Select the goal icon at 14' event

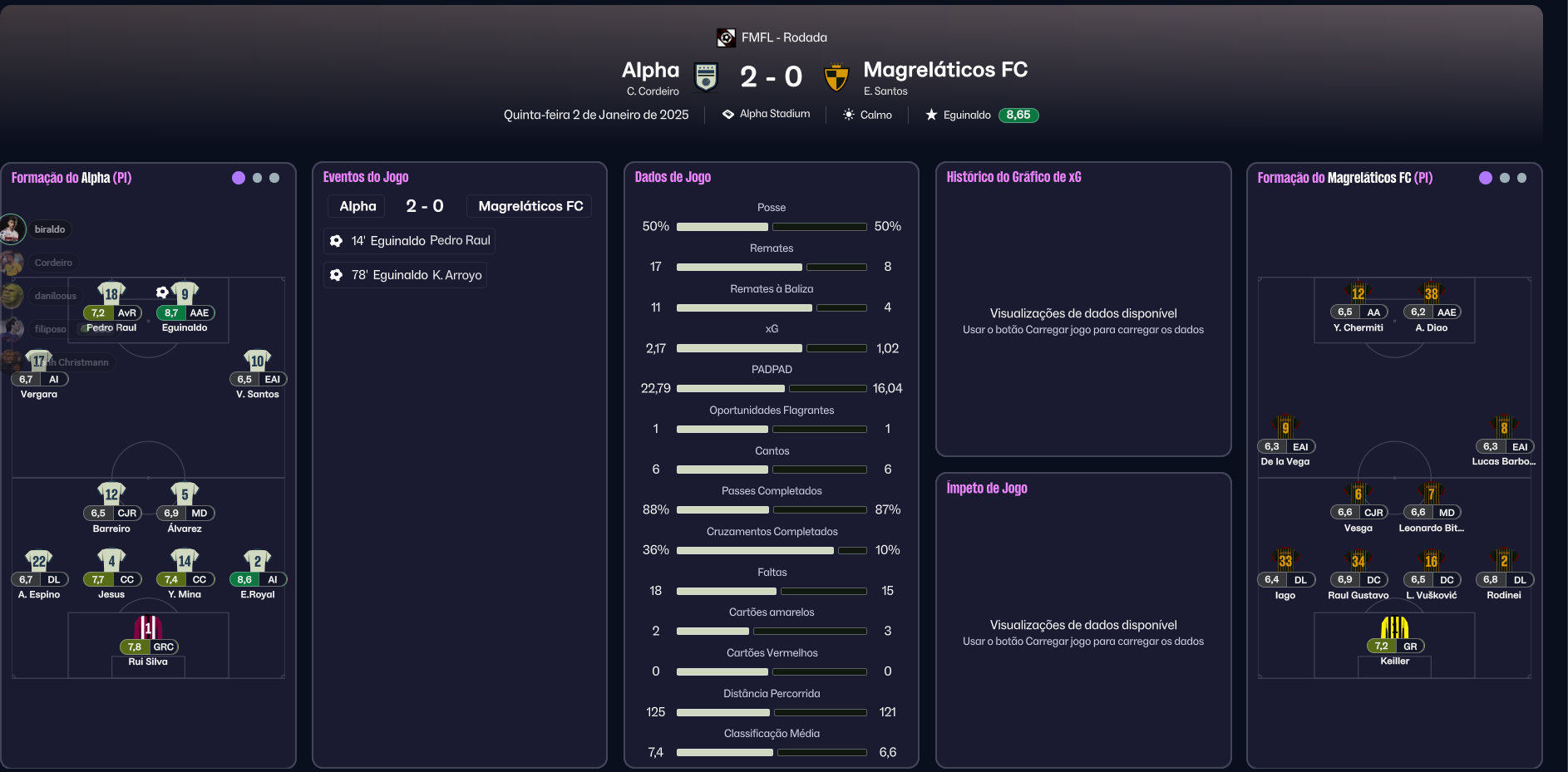336,241
